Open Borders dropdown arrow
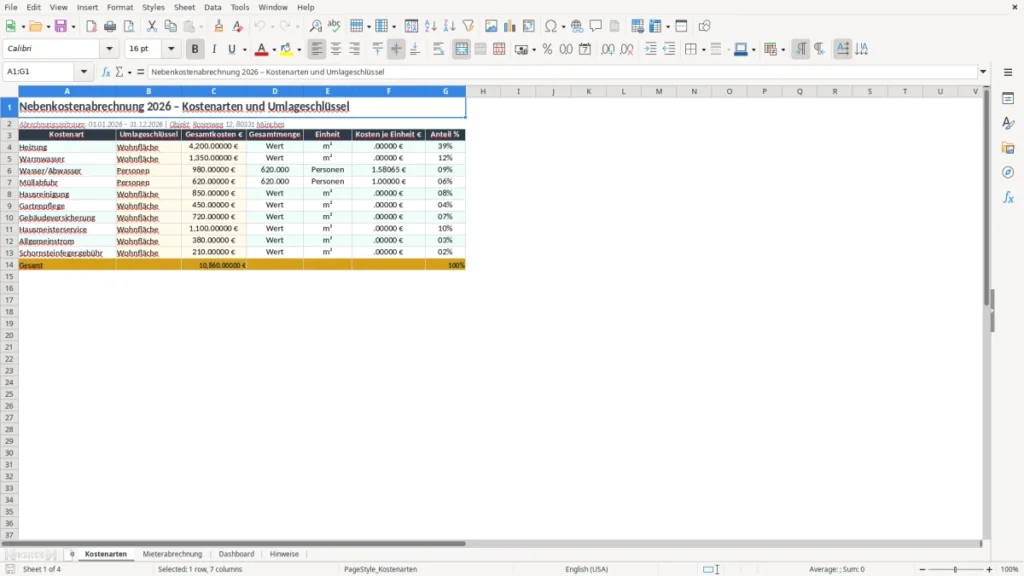Viewport: 1024px width, 576px height. (703, 50)
